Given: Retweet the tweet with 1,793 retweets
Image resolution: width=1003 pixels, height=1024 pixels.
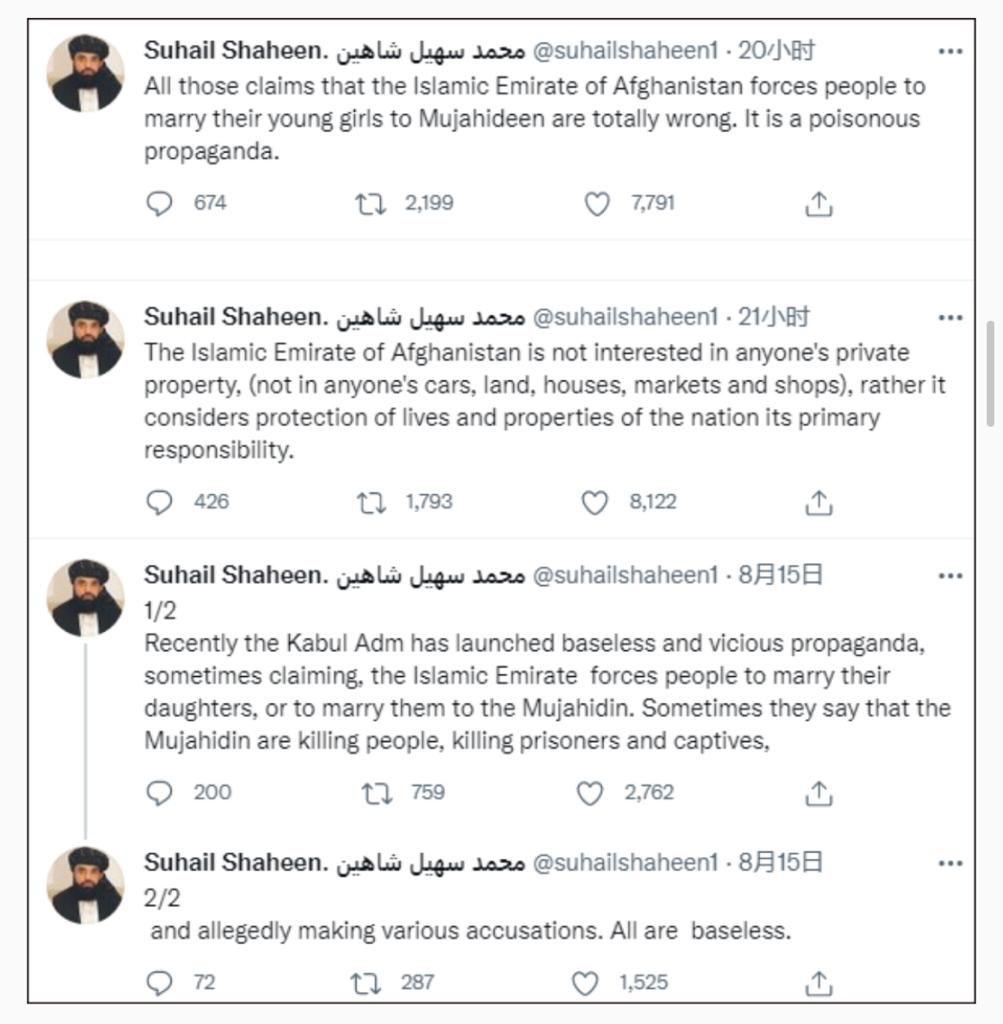Looking at the screenshot, I should click(x=372, y=503).
